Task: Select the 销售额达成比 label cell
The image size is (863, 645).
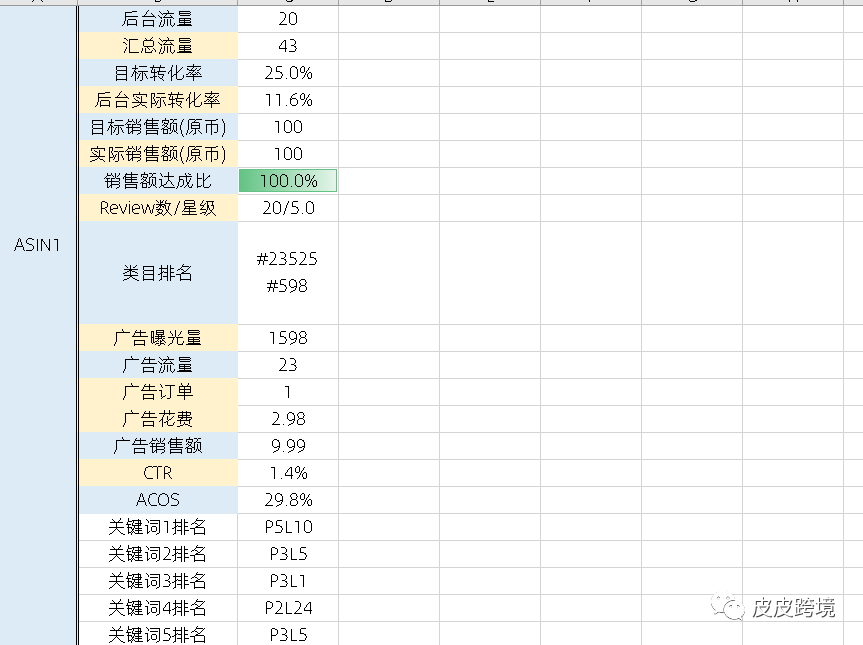Action: click(157, 180)
